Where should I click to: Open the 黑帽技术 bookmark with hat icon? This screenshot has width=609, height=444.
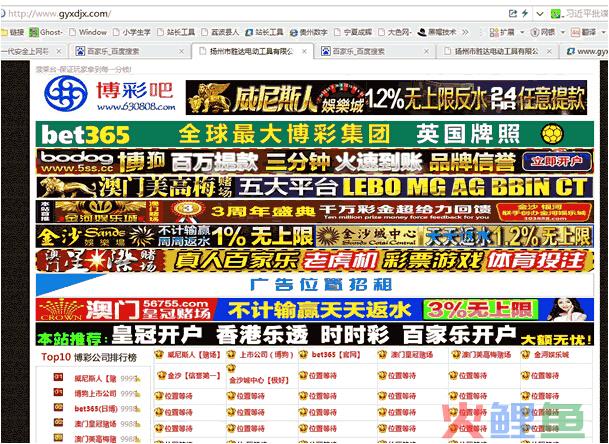point(437,32)
